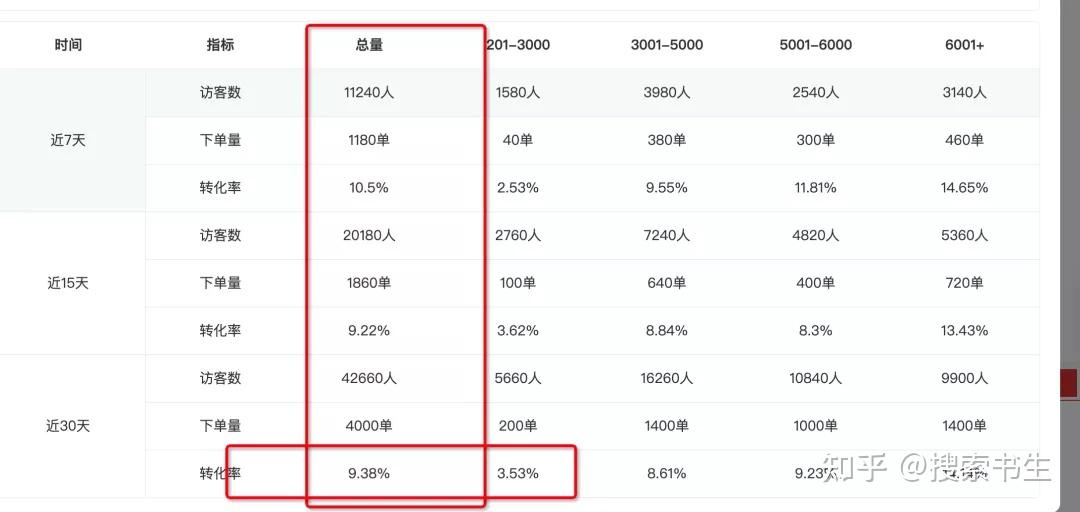The height and width of the screenshot is (512, 1080).
Task: Select the 4000单 total orders cell
Action: pos(369,427)
